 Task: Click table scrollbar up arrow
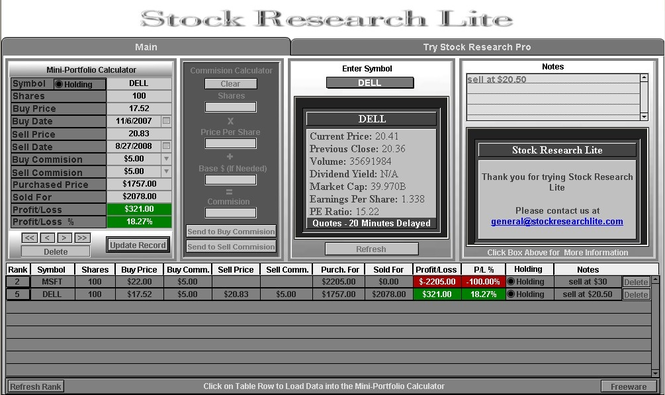(655, 280)
